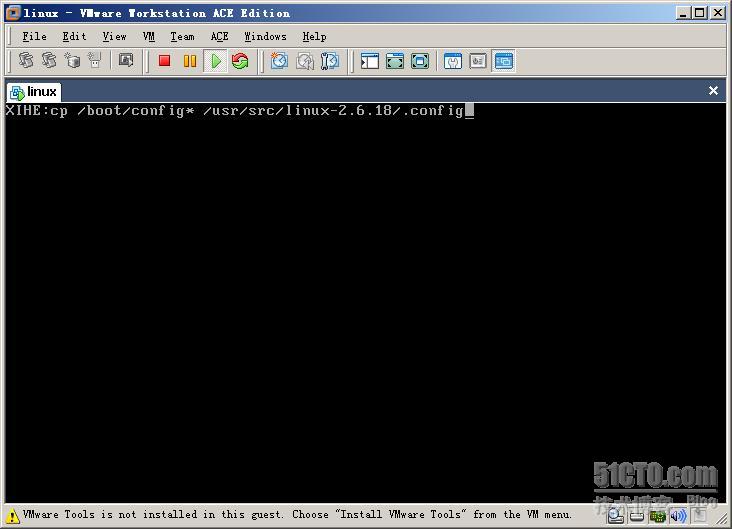Click the second greyed team power icon
The width and height of the screenshot is (732, 529).
pos(49,60)
